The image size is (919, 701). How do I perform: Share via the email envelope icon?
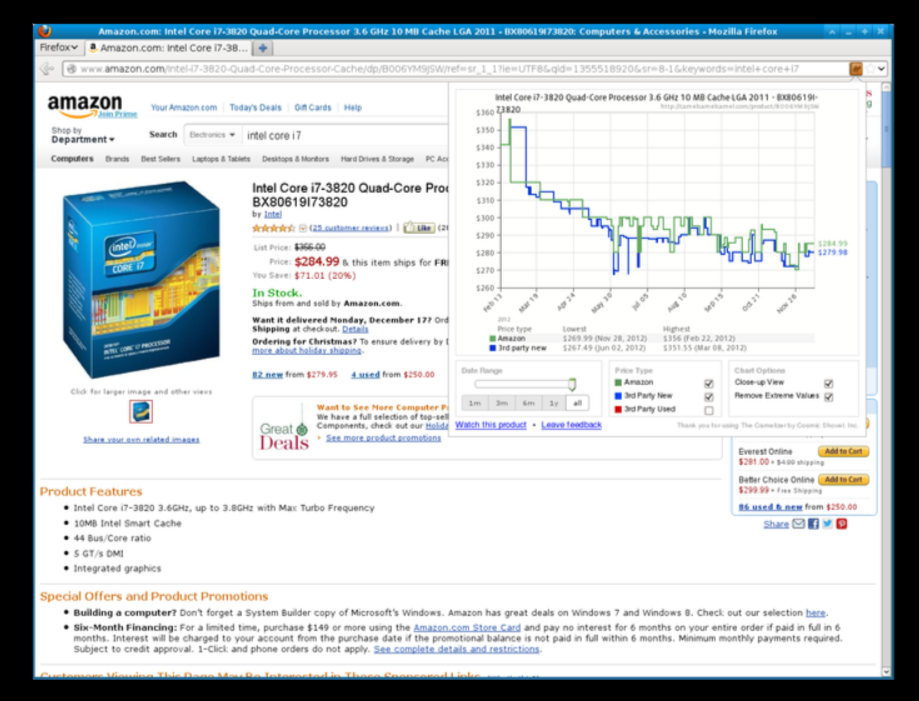799,524
